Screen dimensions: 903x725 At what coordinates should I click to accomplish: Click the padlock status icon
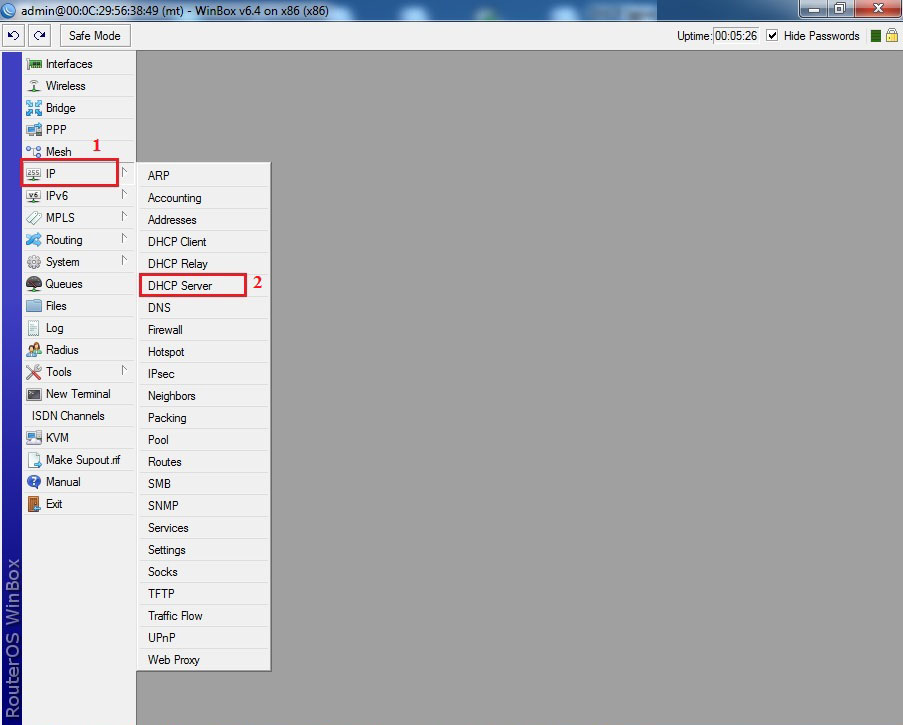[892, 36]
